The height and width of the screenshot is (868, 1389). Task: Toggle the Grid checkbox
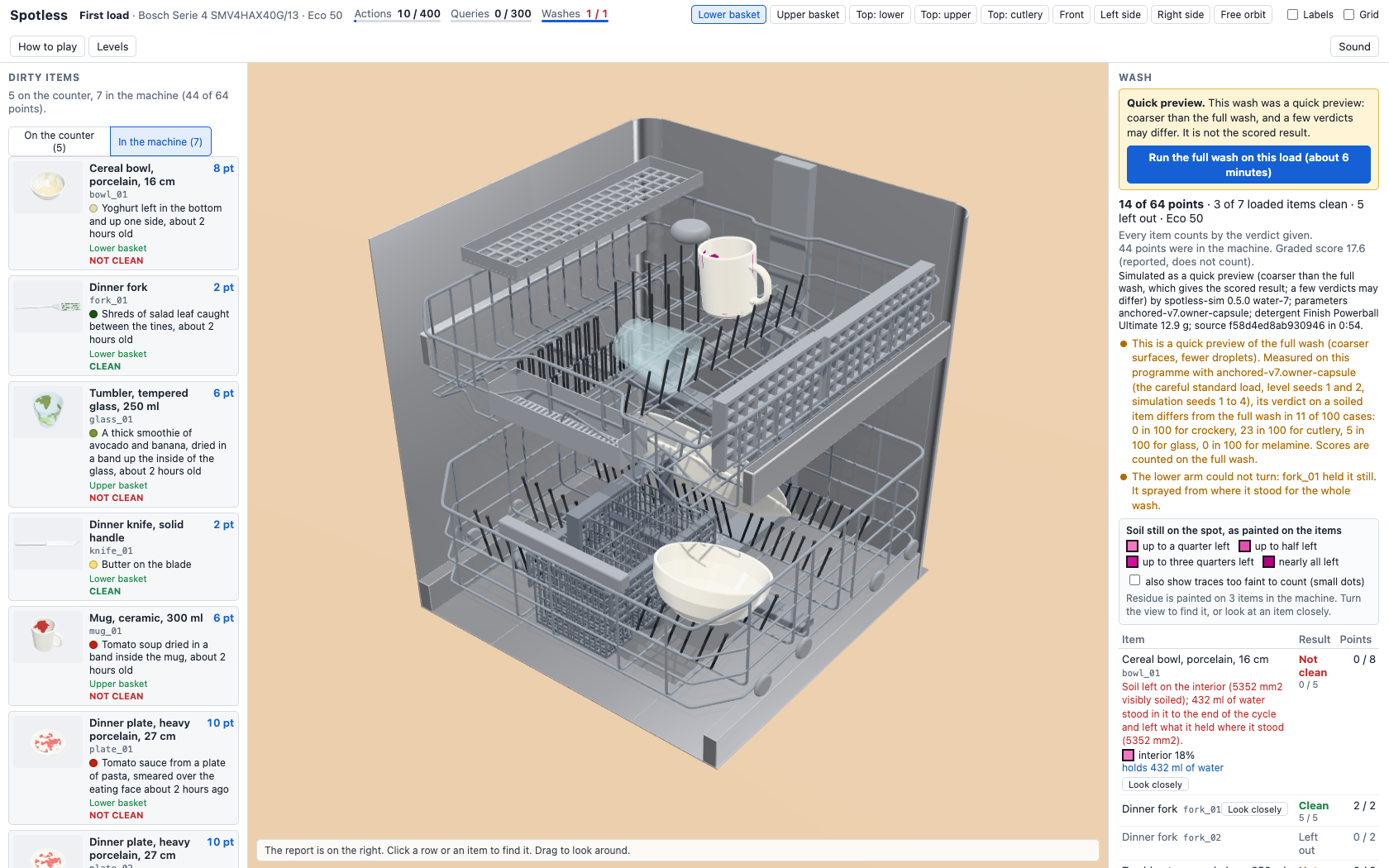1348,15
